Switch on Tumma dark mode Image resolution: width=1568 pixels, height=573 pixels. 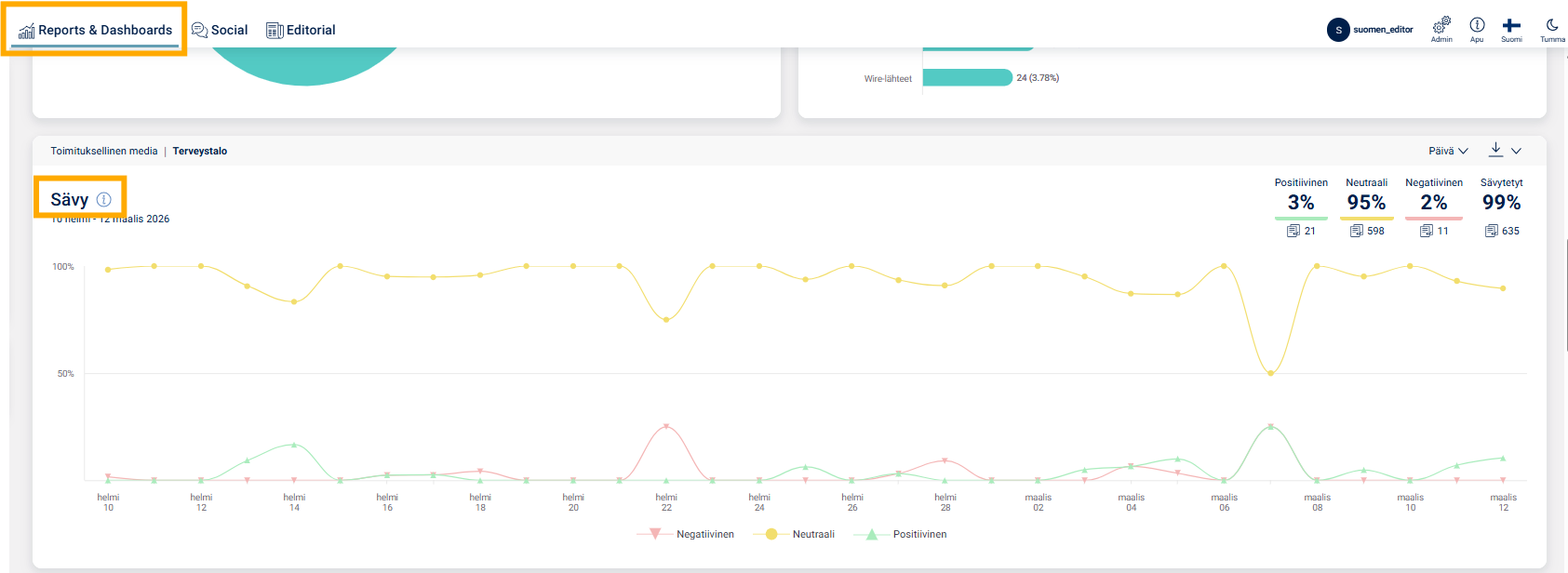click(1552, 25)
